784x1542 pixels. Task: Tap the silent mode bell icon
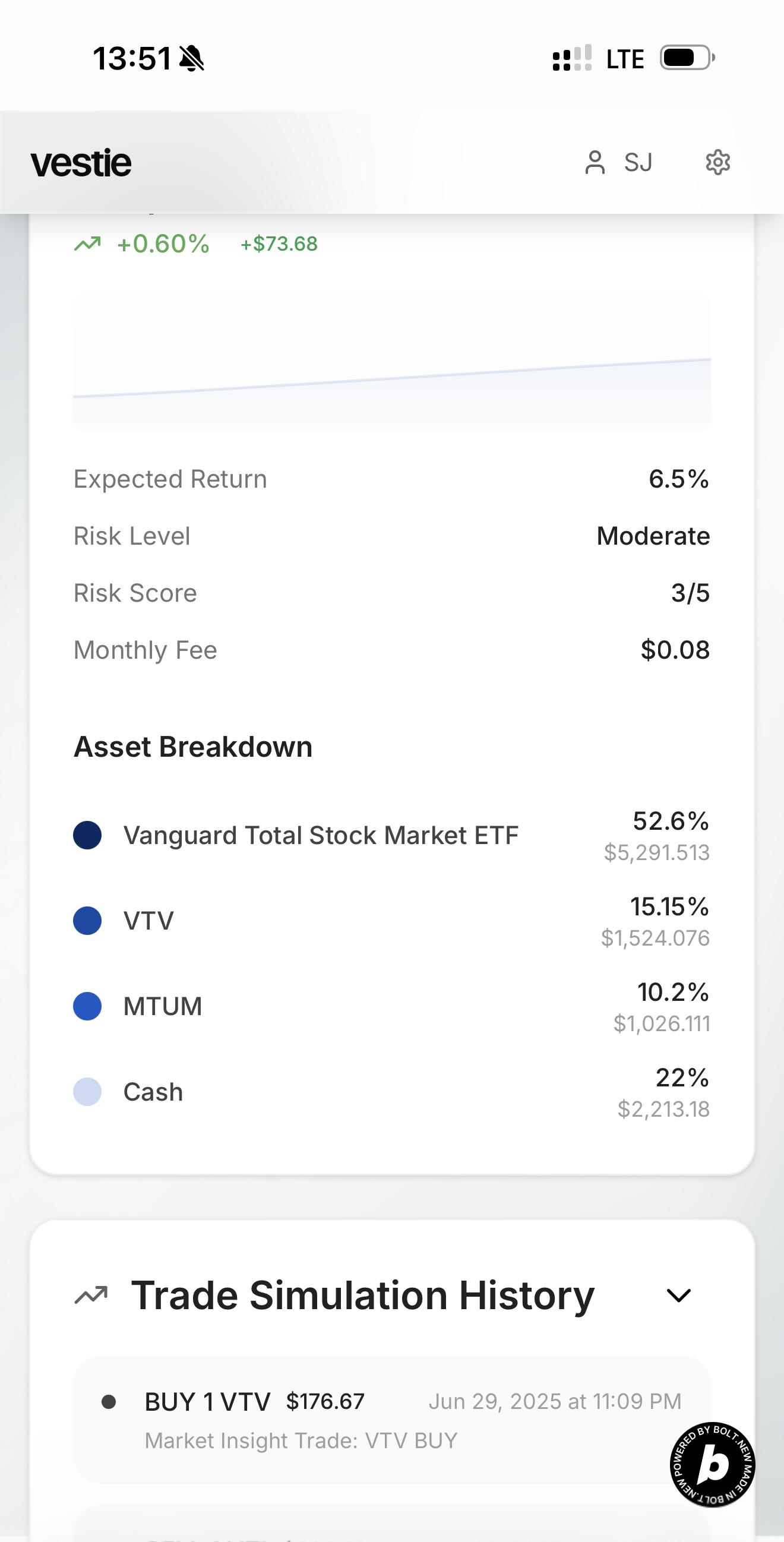point(192,59)
